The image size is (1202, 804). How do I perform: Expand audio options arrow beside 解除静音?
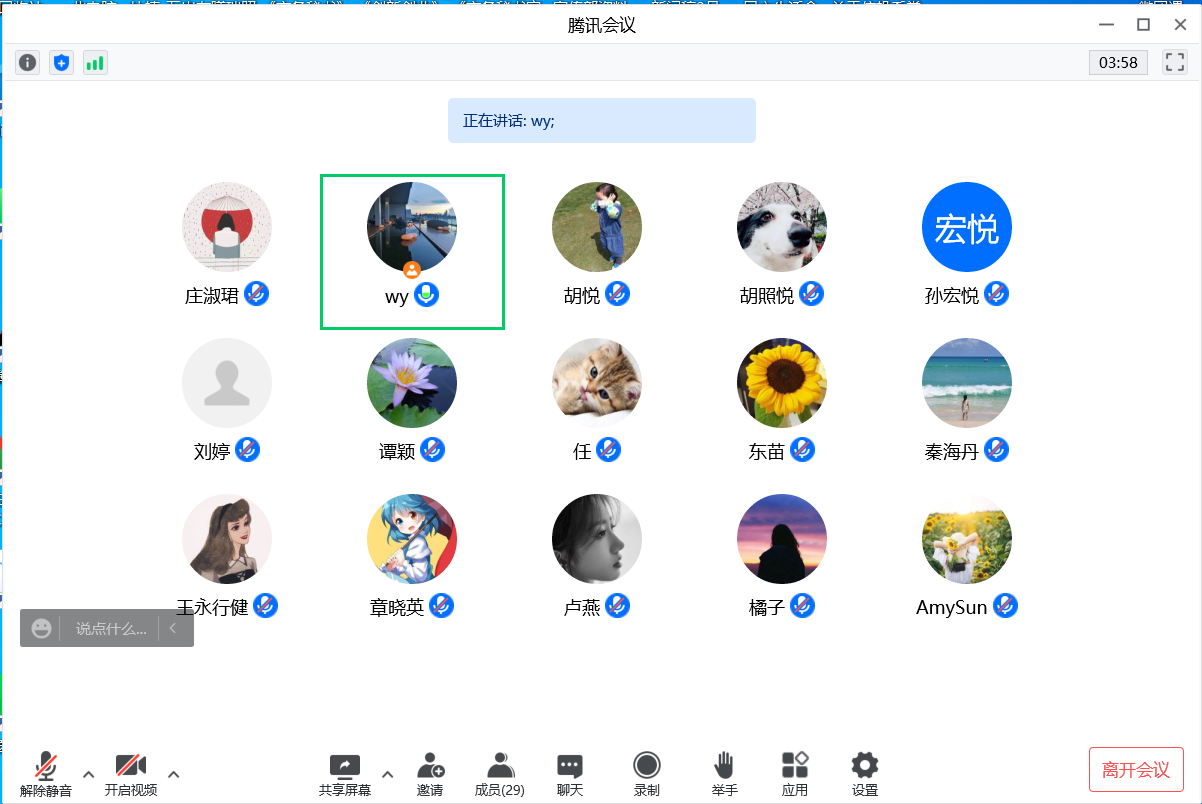pyautogui.click(x=88, y=773)
